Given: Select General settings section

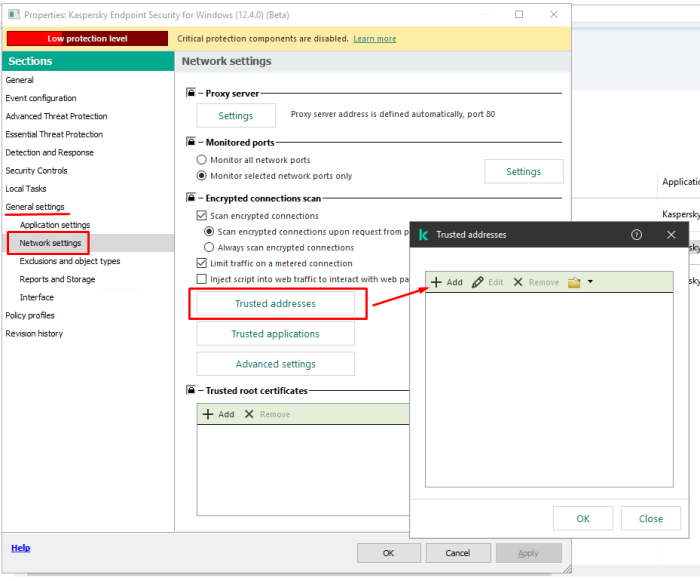Looking at the screenshot, I should (x=35, y=207).
